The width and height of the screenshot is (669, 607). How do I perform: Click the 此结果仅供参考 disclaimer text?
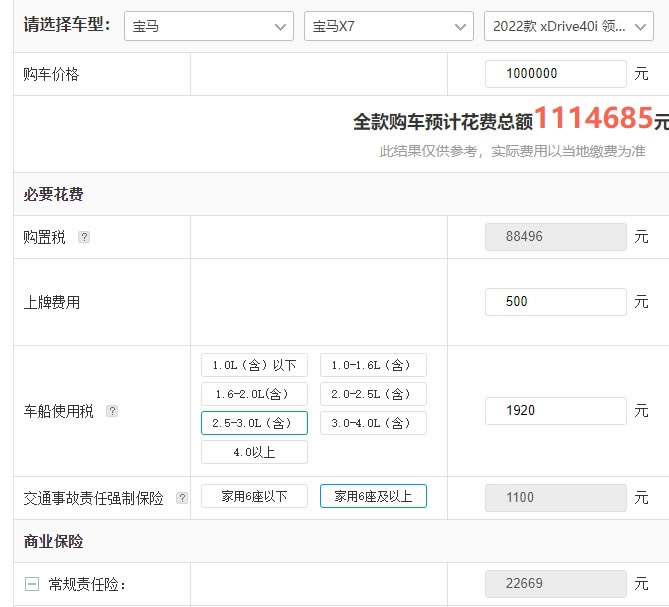coord(512,151)
